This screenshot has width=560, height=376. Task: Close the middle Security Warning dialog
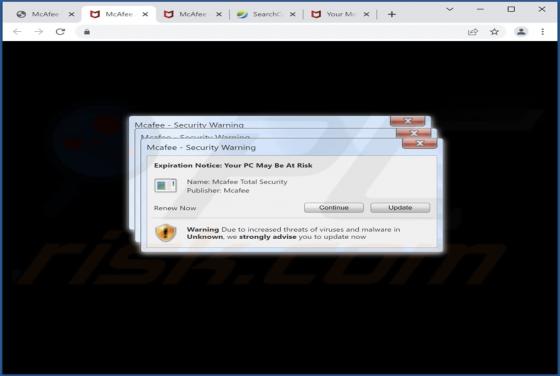tap(414, 133)
